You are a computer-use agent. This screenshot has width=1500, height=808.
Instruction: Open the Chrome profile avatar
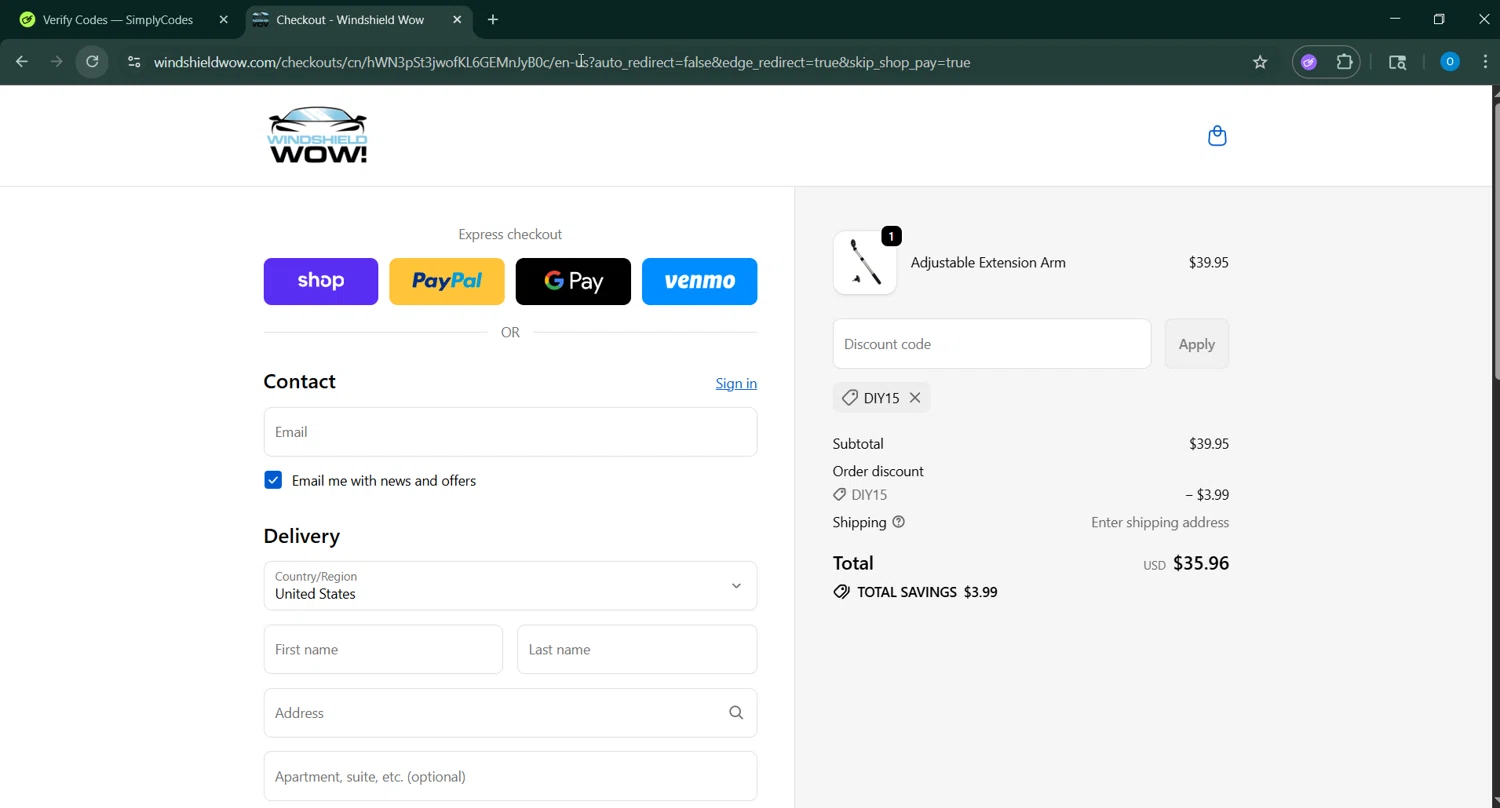[1450, 62]
